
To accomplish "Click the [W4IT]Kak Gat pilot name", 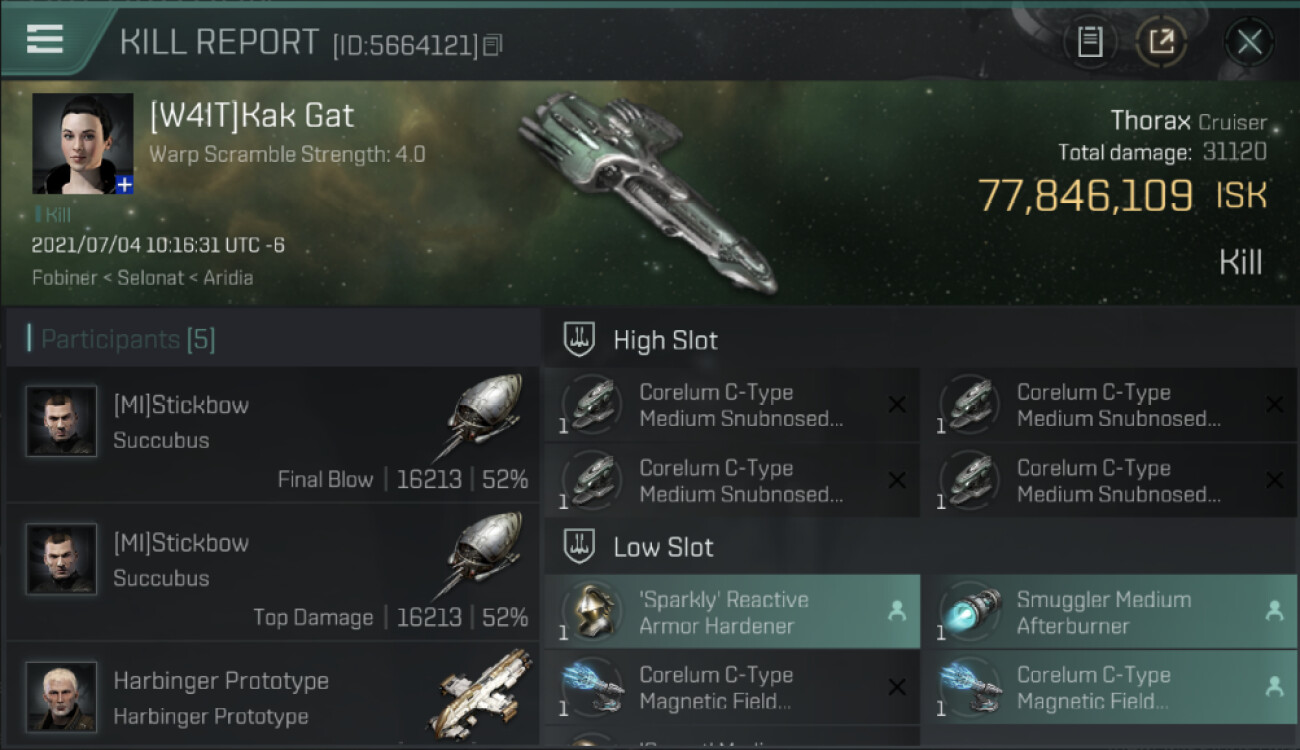I will (251, 115).
